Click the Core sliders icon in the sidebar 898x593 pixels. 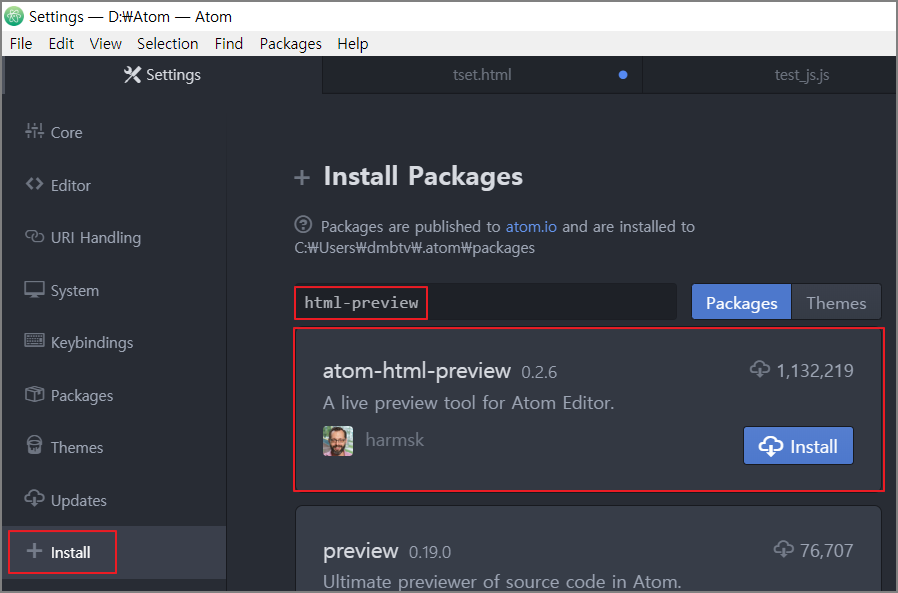(34, 131)
